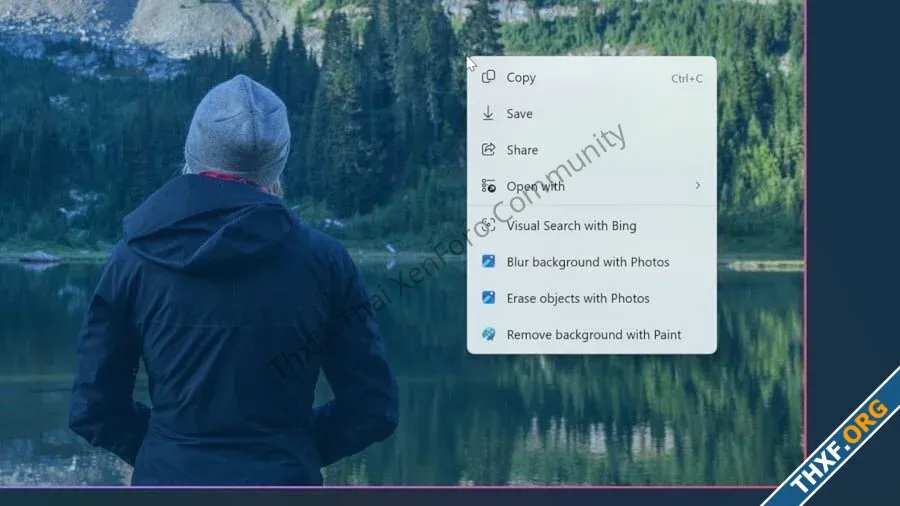Select the Save menu entry
900x506 pixels.
(592, 114)
